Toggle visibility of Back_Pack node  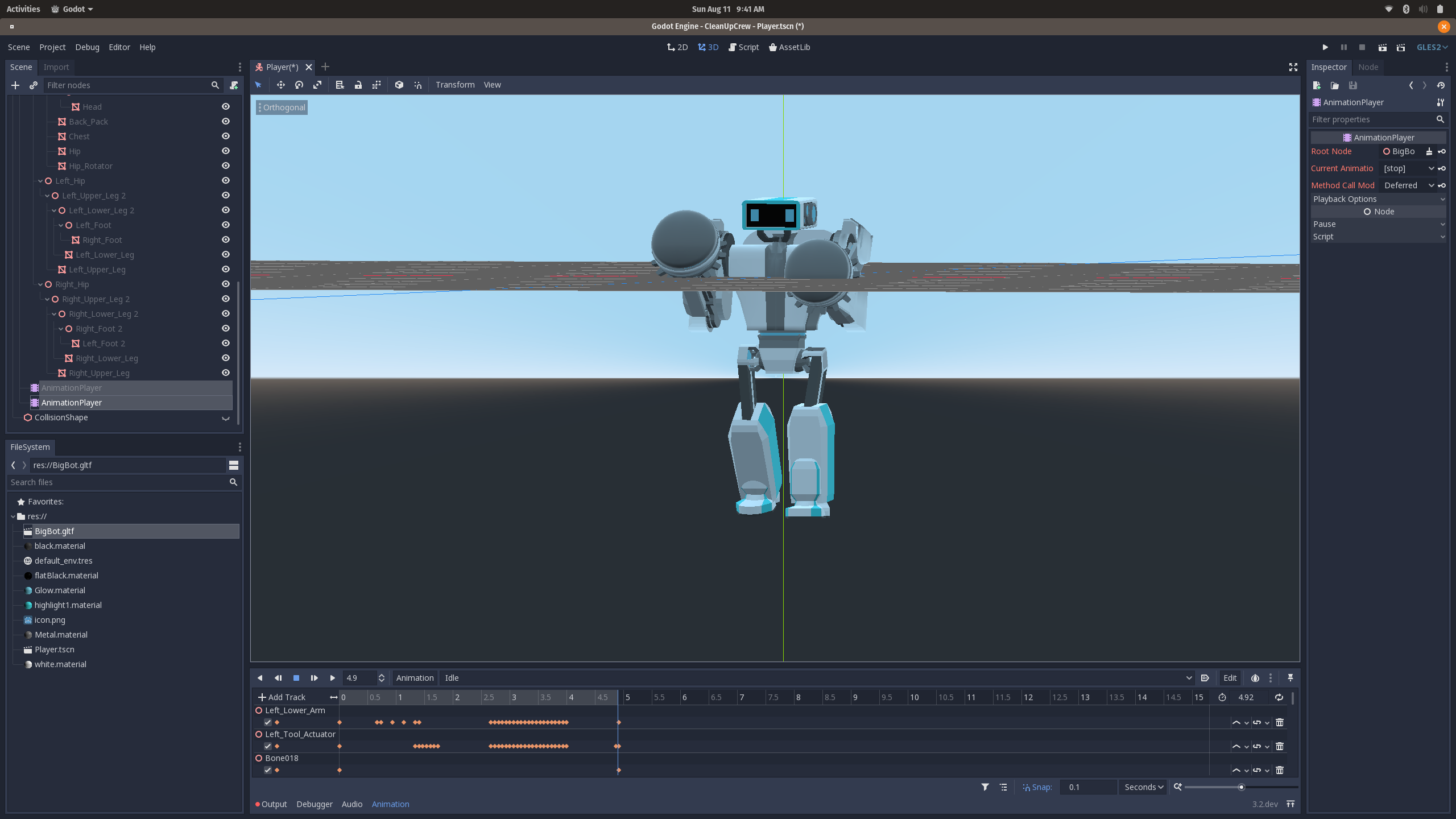(226, 122)
